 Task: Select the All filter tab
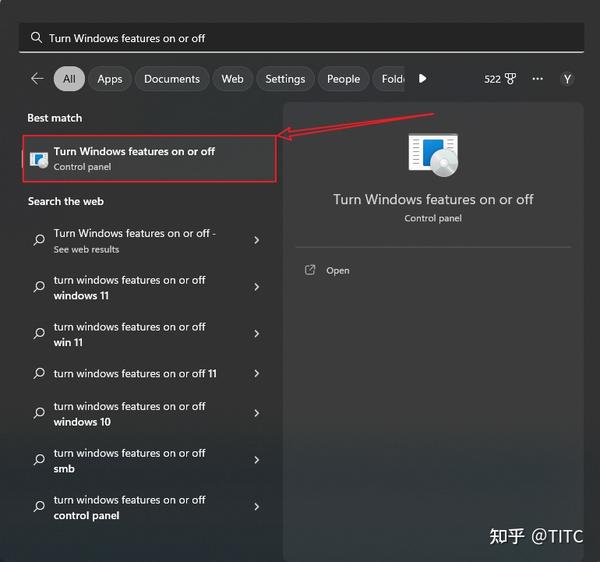[x=69, y=79]
